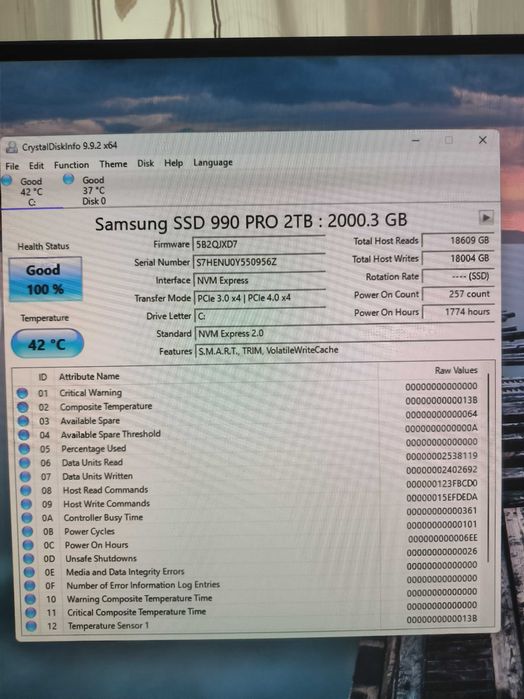524x699 pixels.
Task: Click status icon for Percentage Used row
Action: coord(25,449)
